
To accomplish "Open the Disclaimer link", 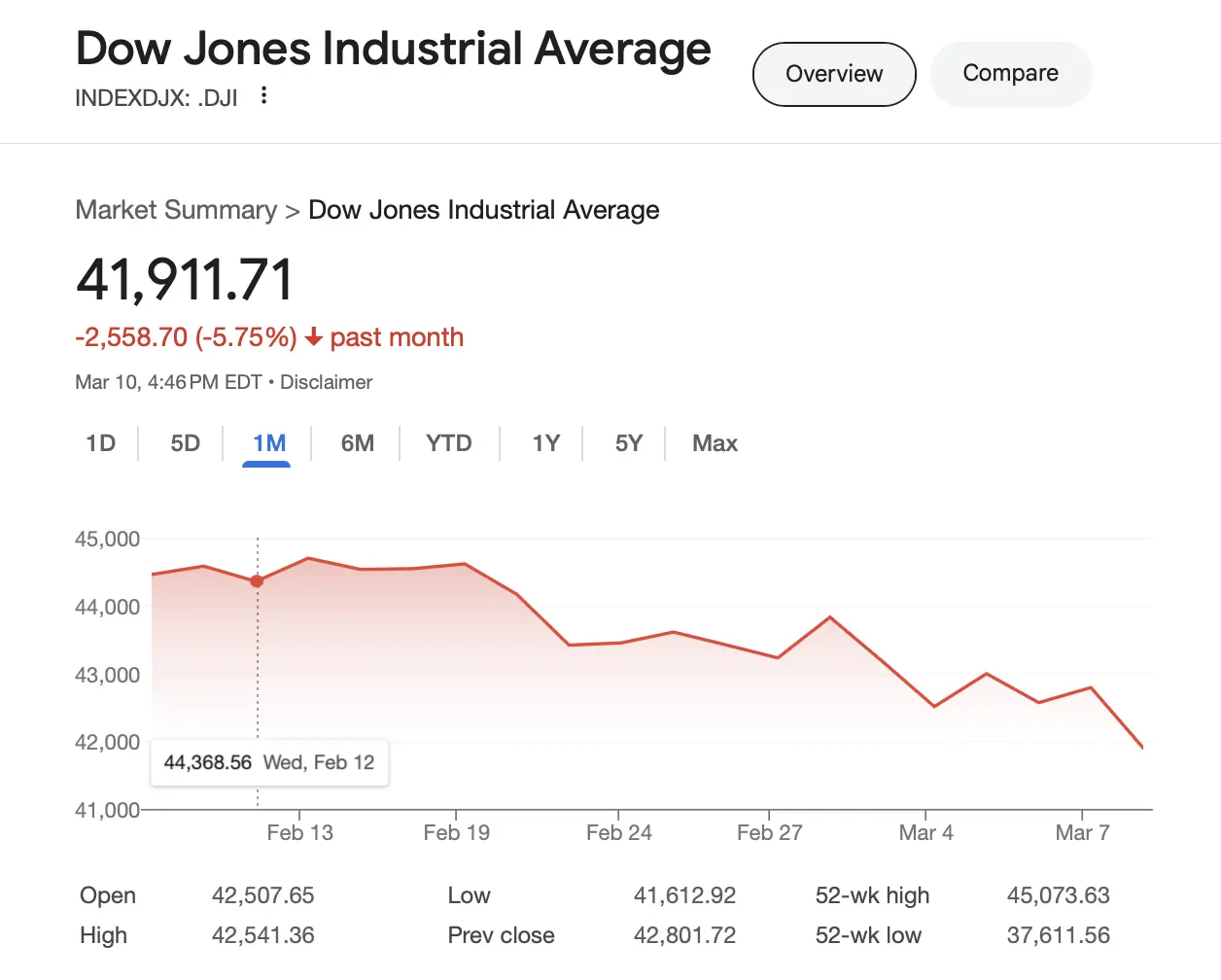I will point(326,382).
